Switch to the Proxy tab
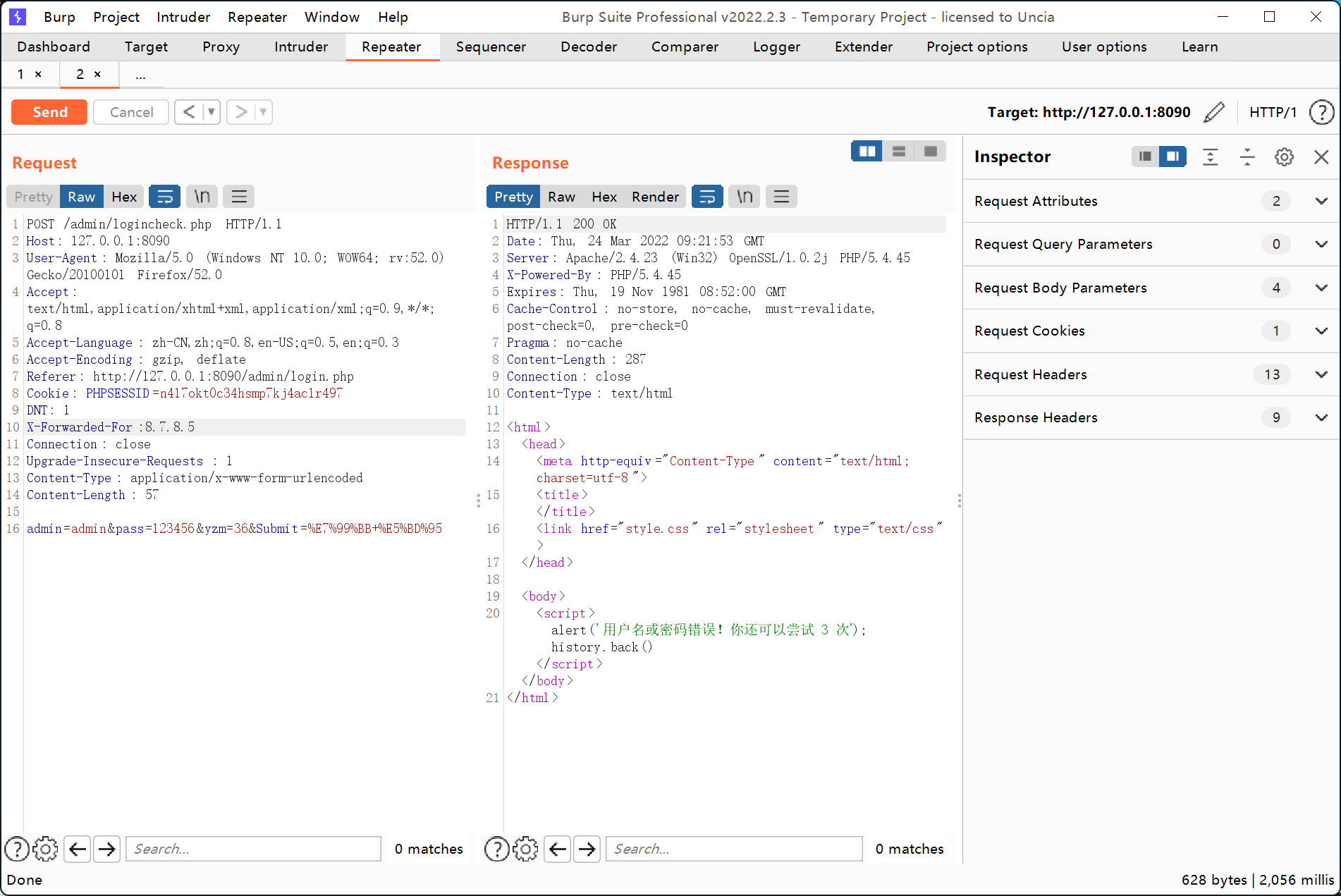The width and height of the screenshot is (1341, 896). (221, 47)
